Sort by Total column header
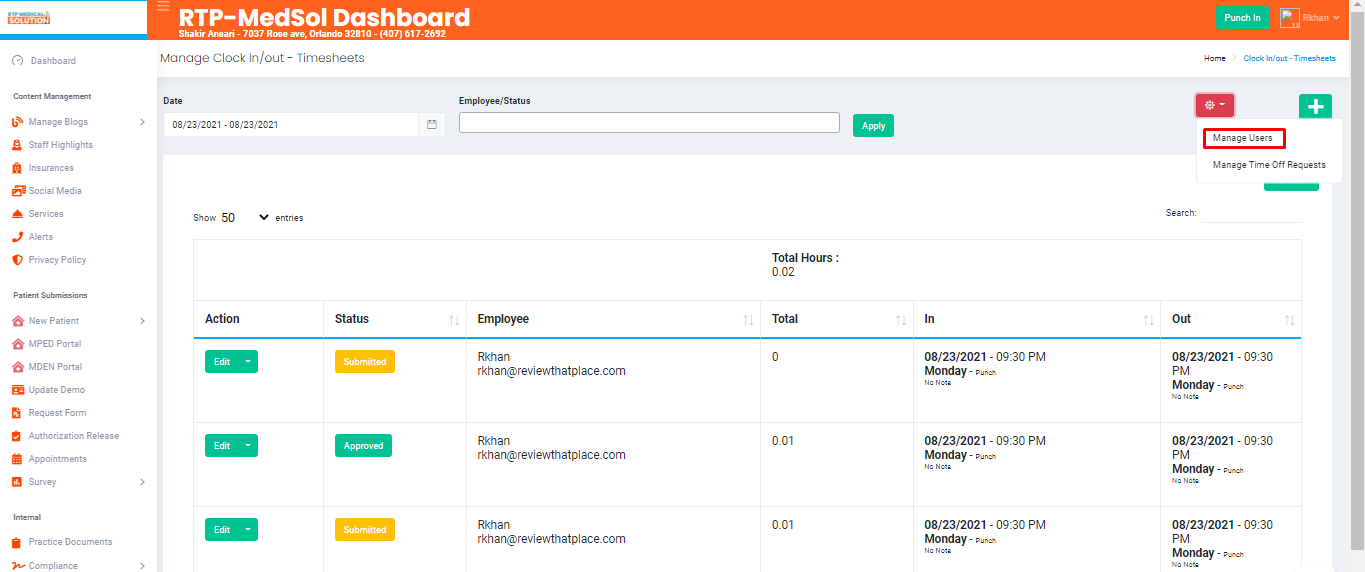Viewport: 1365px width, 572px height. (836, 319)
